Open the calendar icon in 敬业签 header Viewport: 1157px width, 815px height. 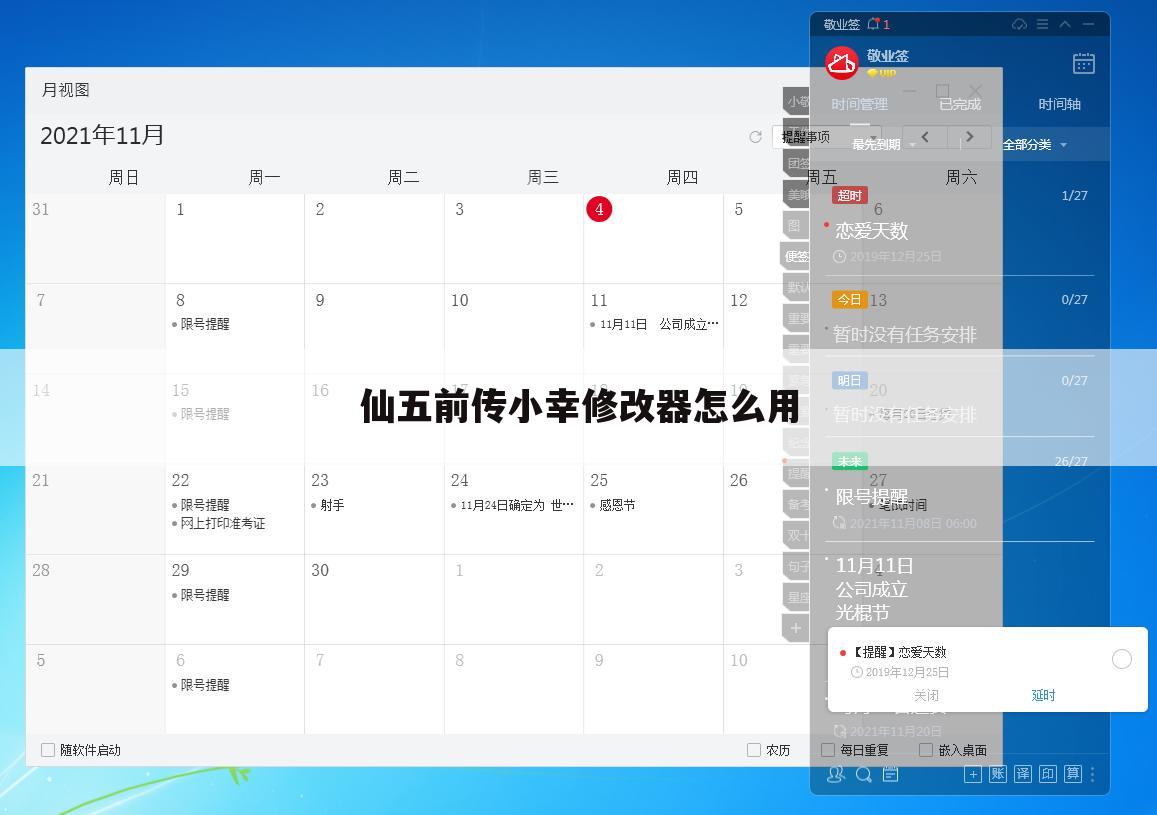[x=1083, y=63]
